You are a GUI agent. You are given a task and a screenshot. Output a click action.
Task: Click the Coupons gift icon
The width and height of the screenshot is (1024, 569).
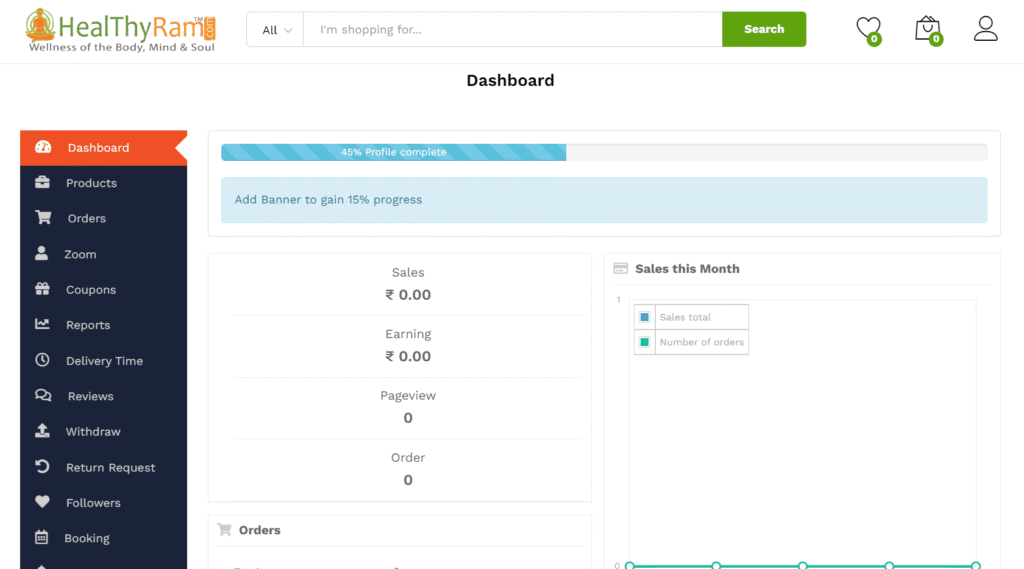click(42, 289)
